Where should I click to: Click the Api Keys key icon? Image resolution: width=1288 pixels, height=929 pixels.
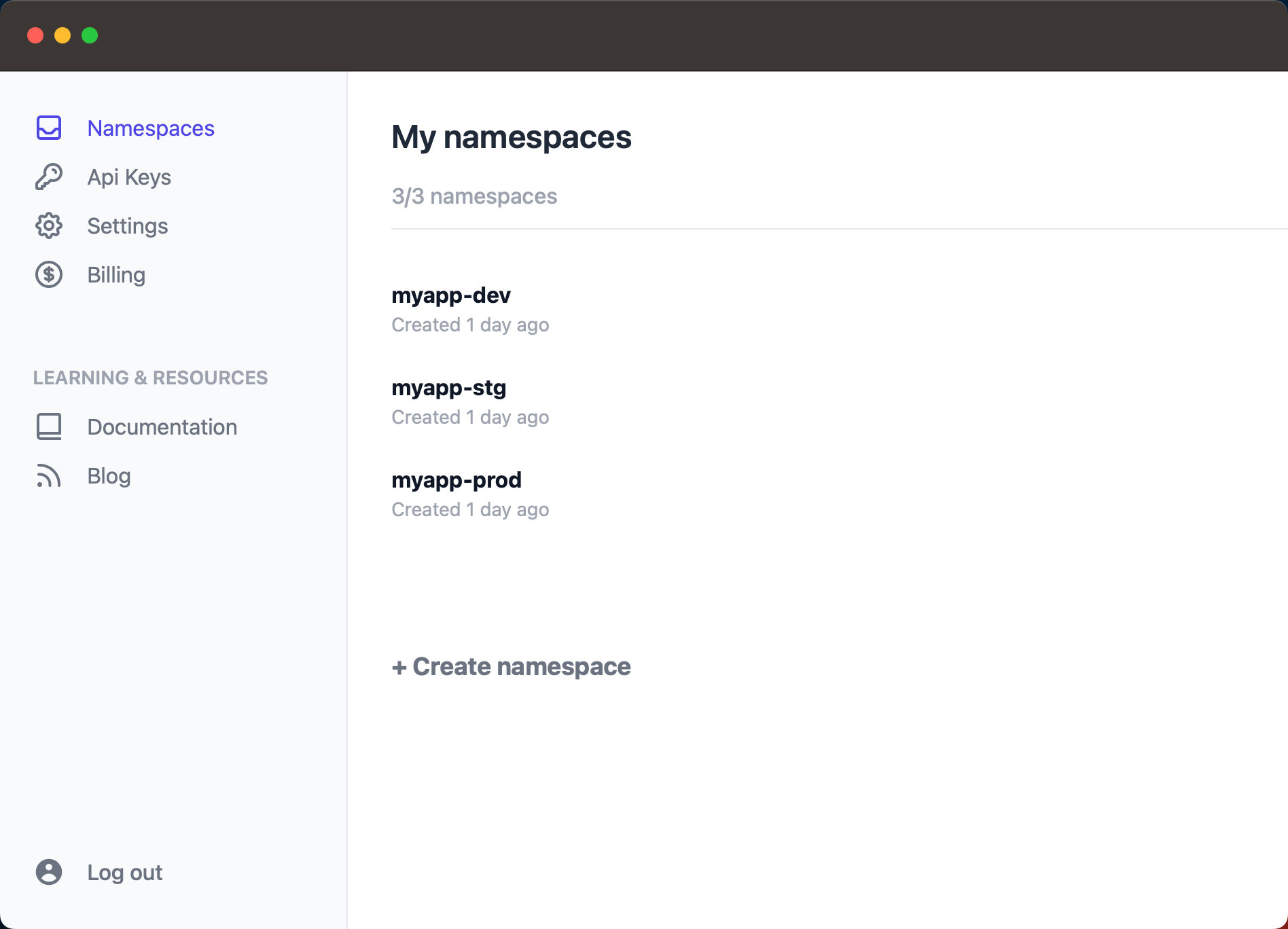pos(49,177)
